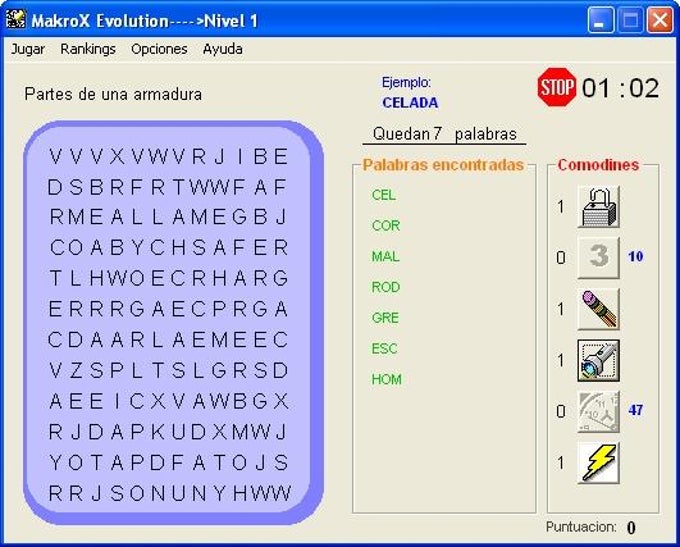Image resolution: width=680 pixels, height=547 pixels.
Task: Use the flashlight wildcard
Action: pyautogui.click(x=598, y=360)
